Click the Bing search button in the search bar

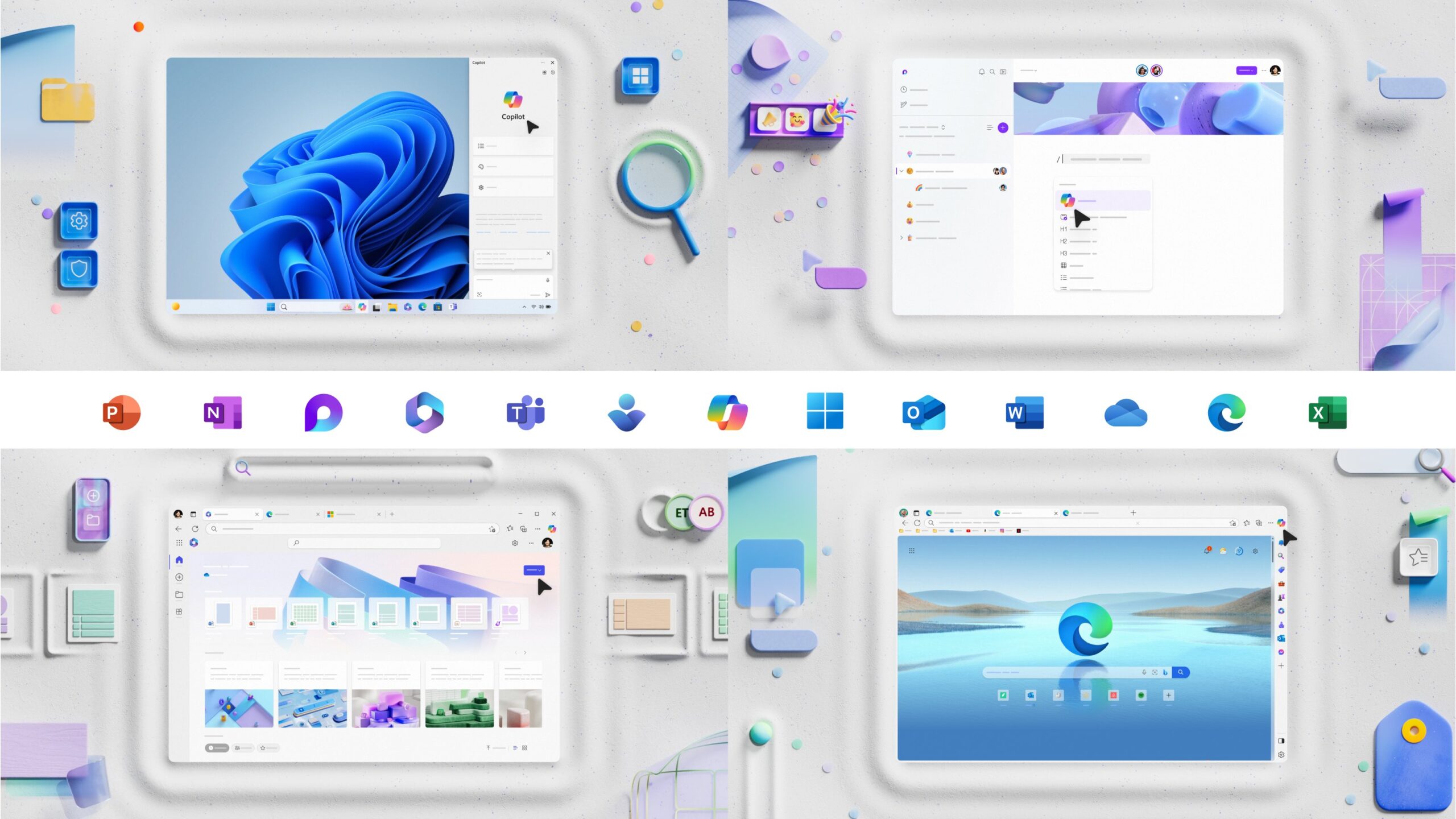click(x=1181, y=672)
